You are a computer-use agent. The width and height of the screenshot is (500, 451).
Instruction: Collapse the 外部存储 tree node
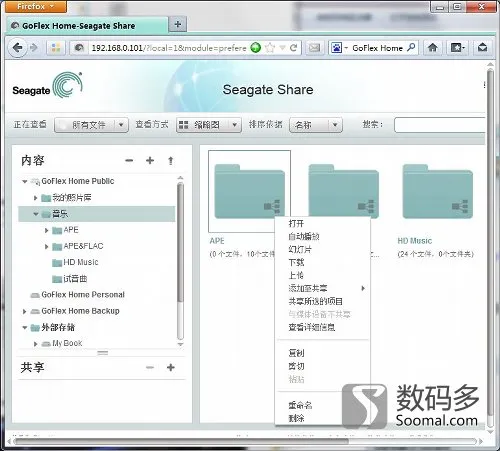25,327
